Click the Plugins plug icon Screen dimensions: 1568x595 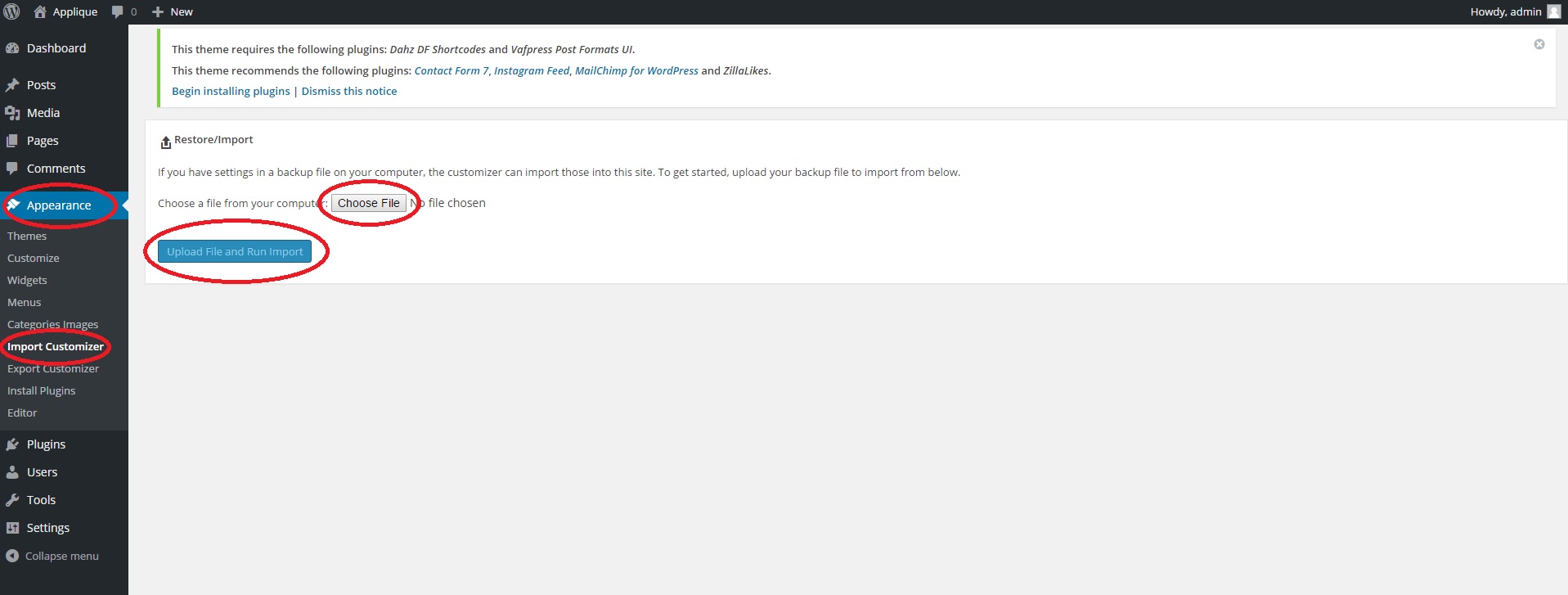tap(12, 444)
